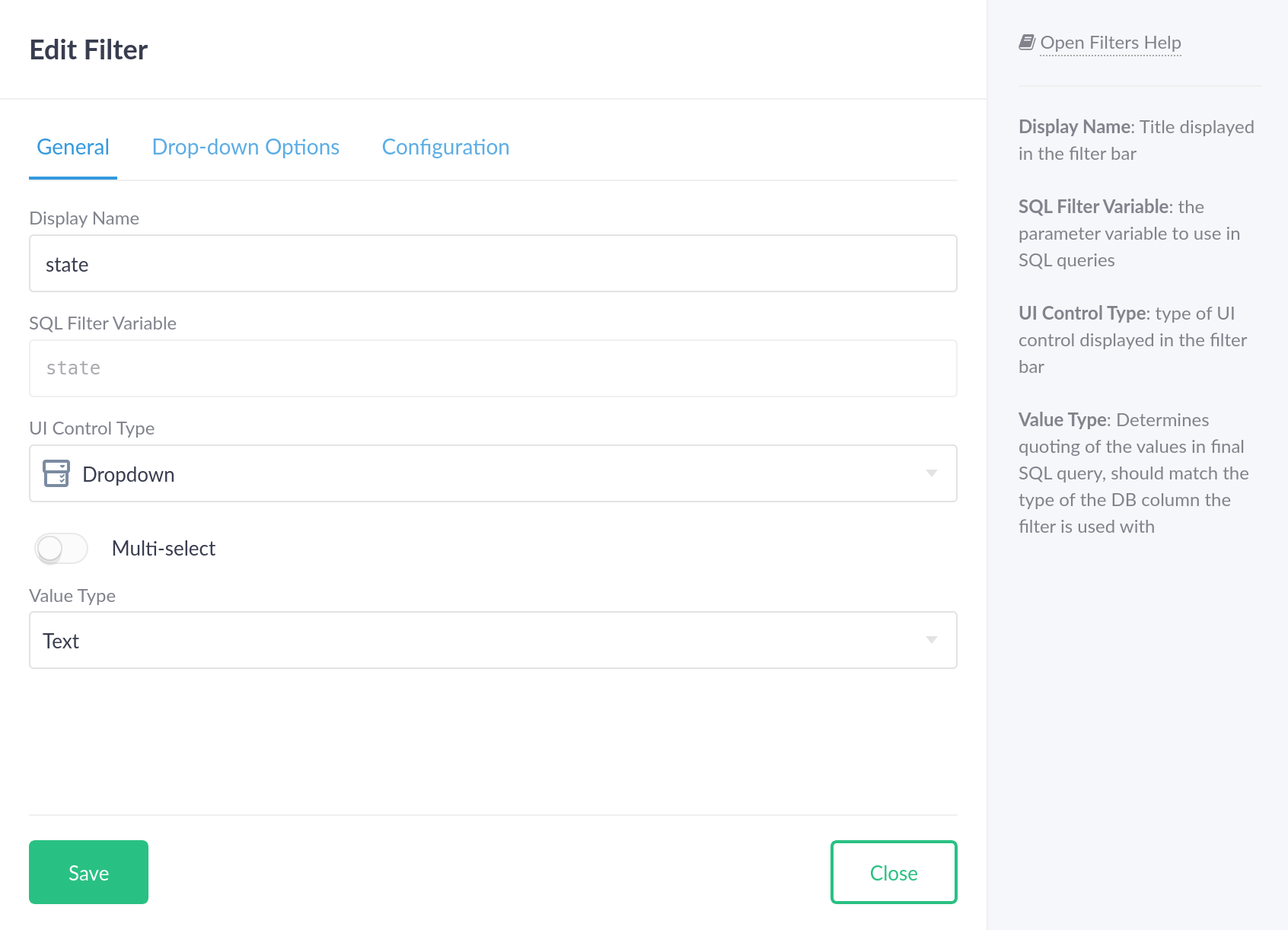Close the Edit Filter dialog
This screenshot has height=930, width=1288.
[x=894, y=872]
